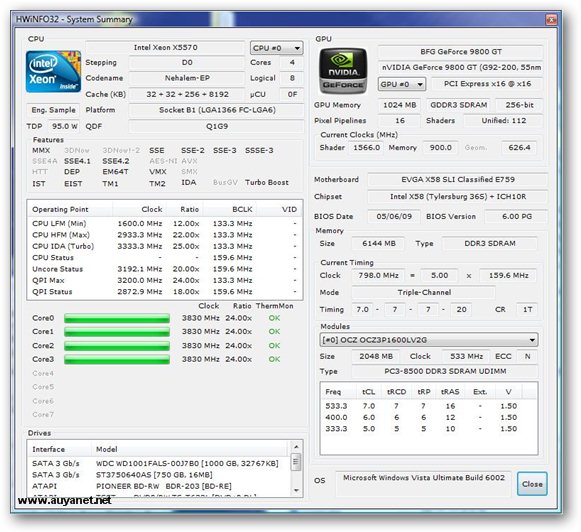The height and width of the screenshot is (532, 581).
Task: Click the EVGA X58 SLI Classified motherboard field
Action: pos(458,180)
